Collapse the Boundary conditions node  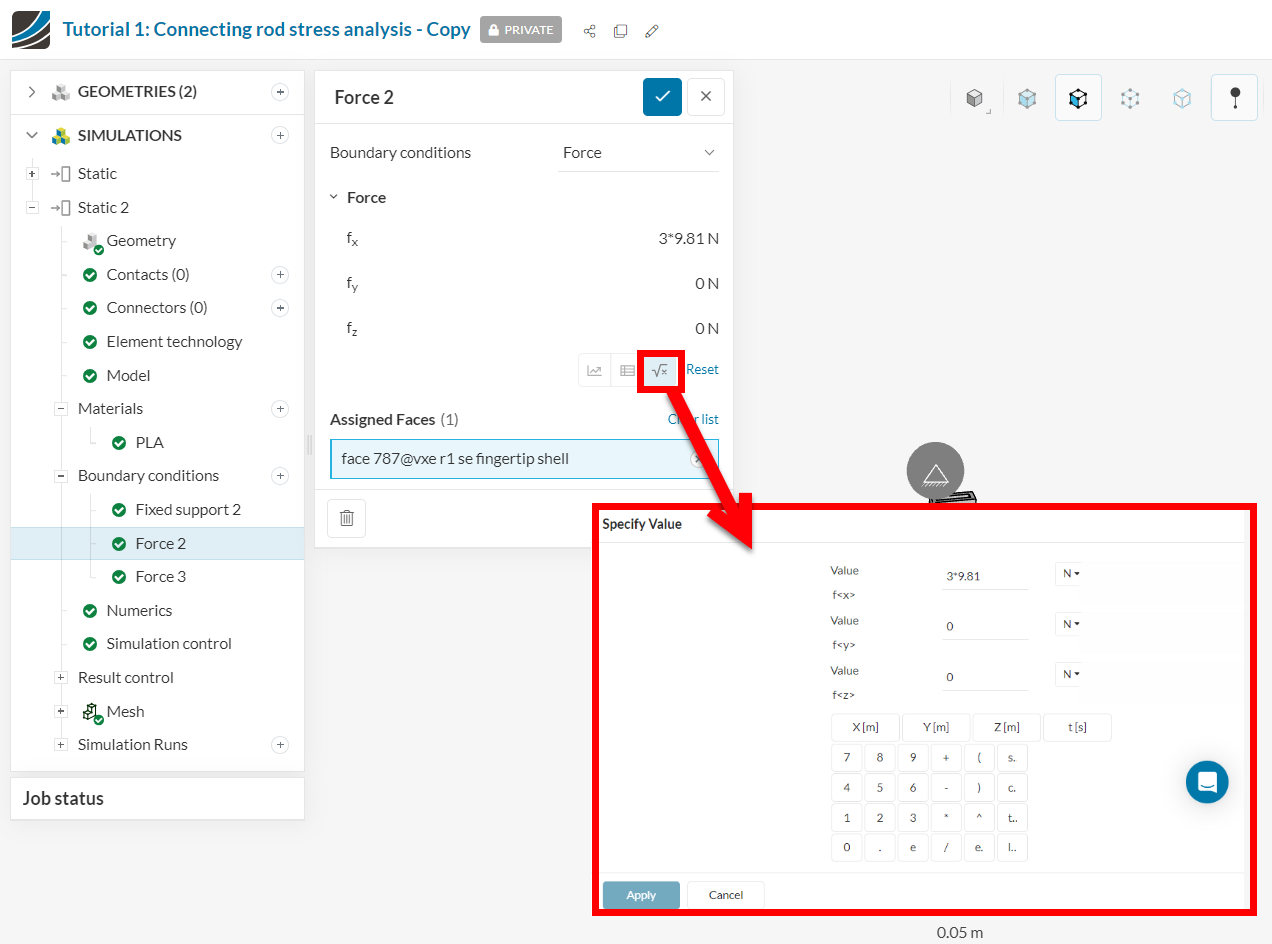pos(61,476)
